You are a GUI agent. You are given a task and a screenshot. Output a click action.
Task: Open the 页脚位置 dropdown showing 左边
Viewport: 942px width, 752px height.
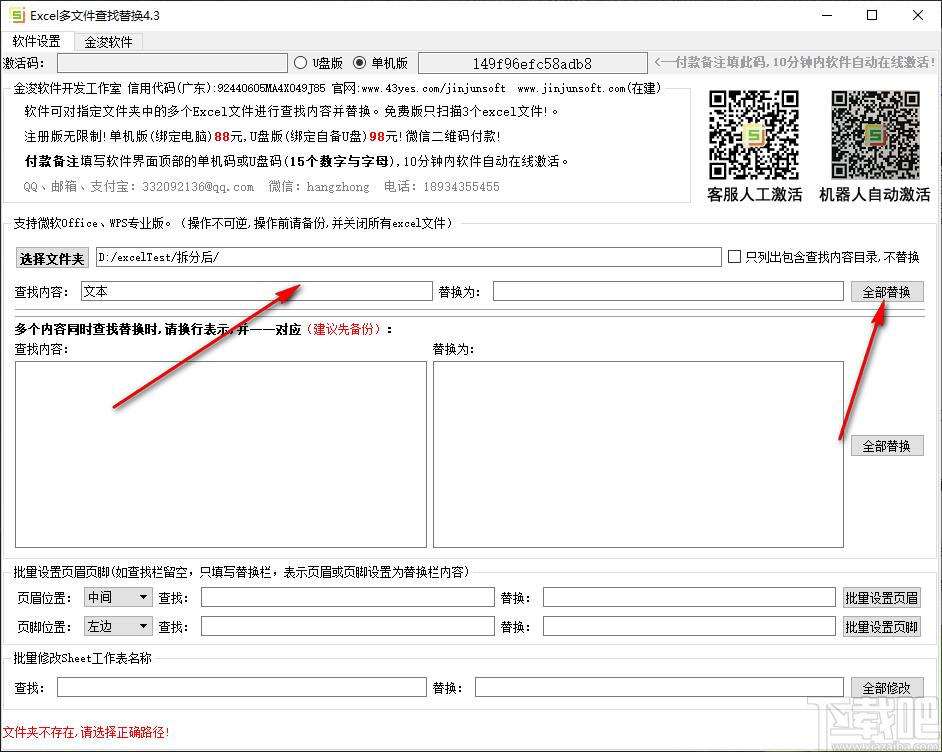[118, 626]
